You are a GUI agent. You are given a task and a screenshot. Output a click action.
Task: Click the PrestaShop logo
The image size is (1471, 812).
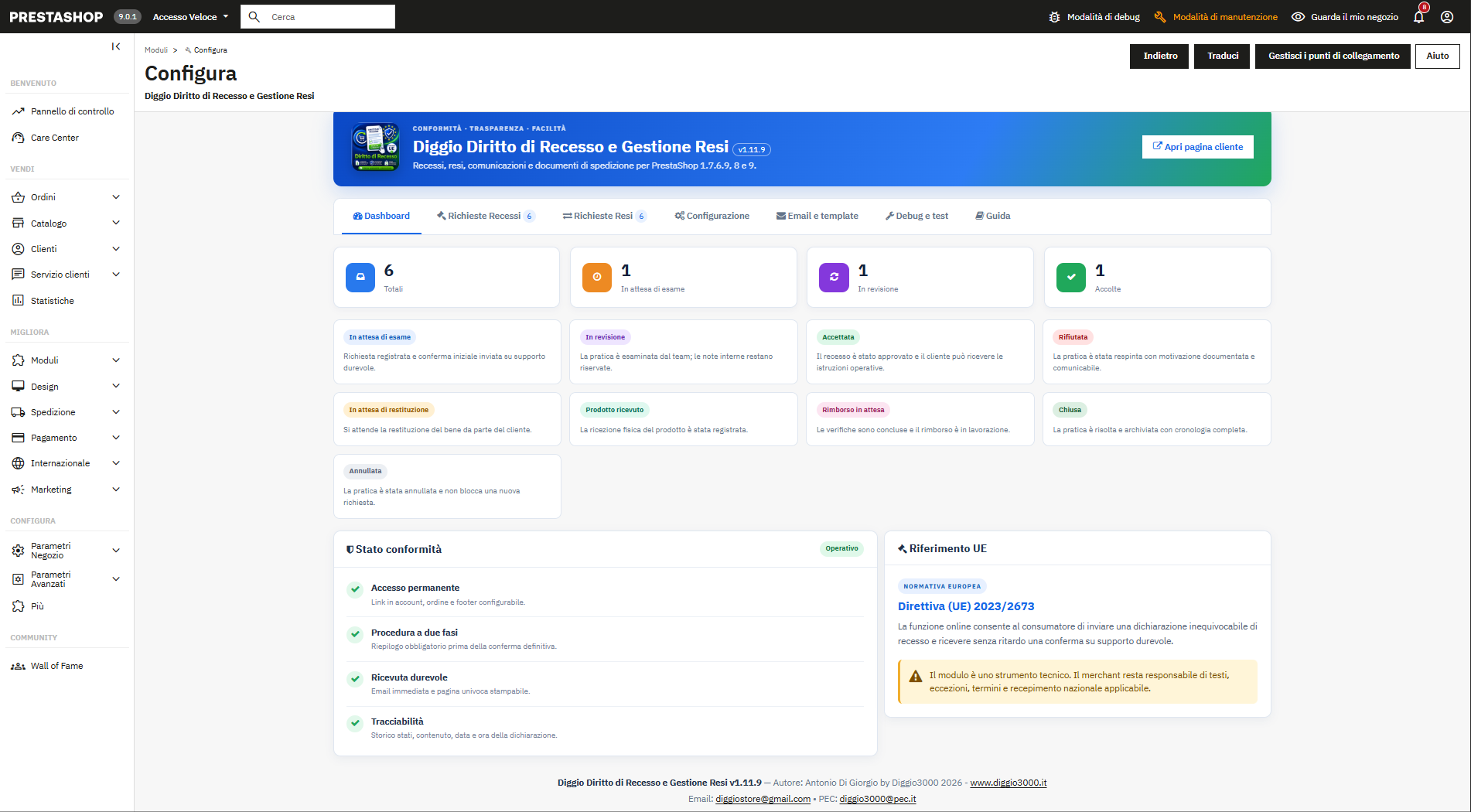point(56,17)
